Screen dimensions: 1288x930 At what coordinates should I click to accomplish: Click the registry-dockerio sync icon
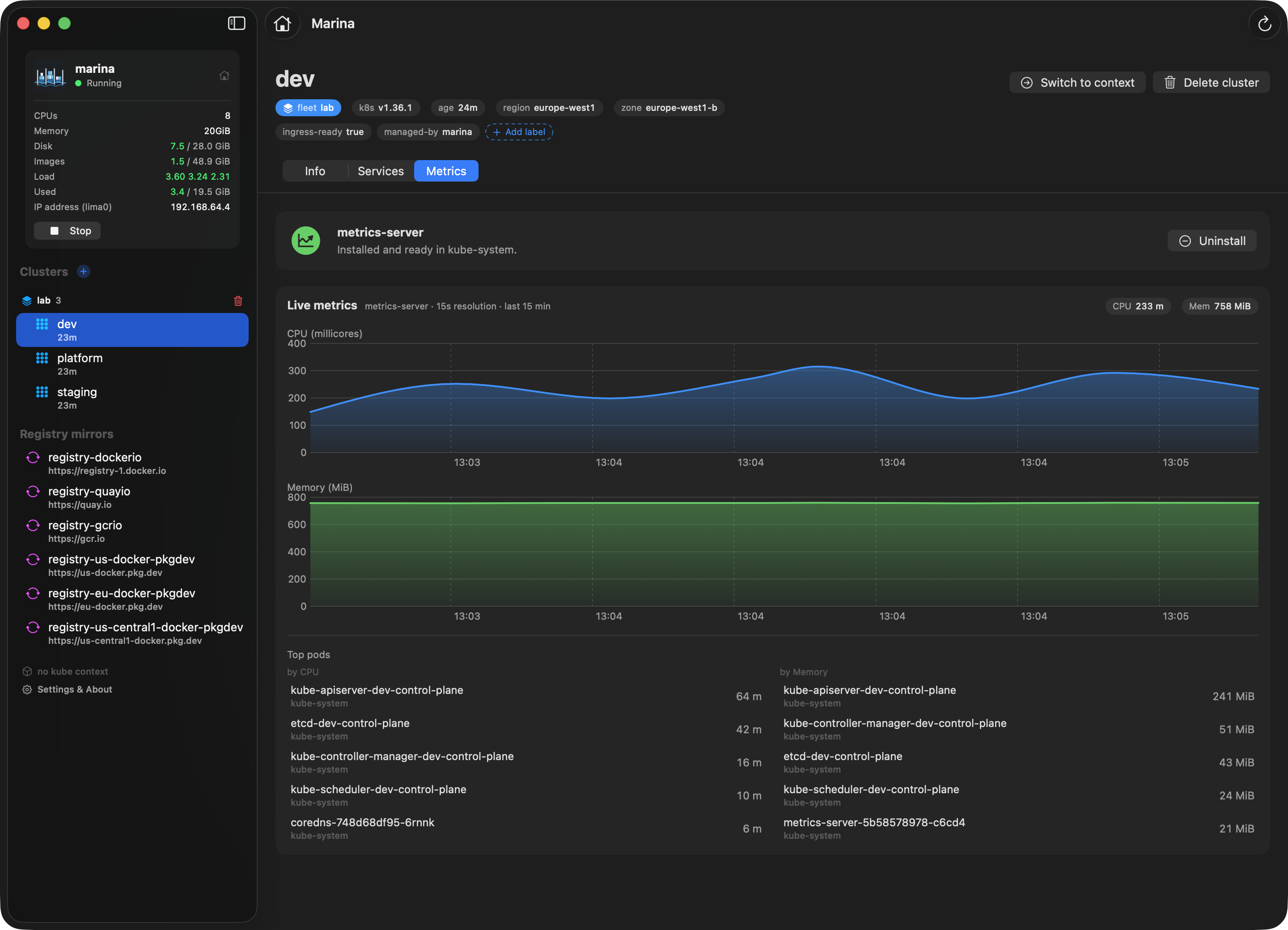[33, 457]
